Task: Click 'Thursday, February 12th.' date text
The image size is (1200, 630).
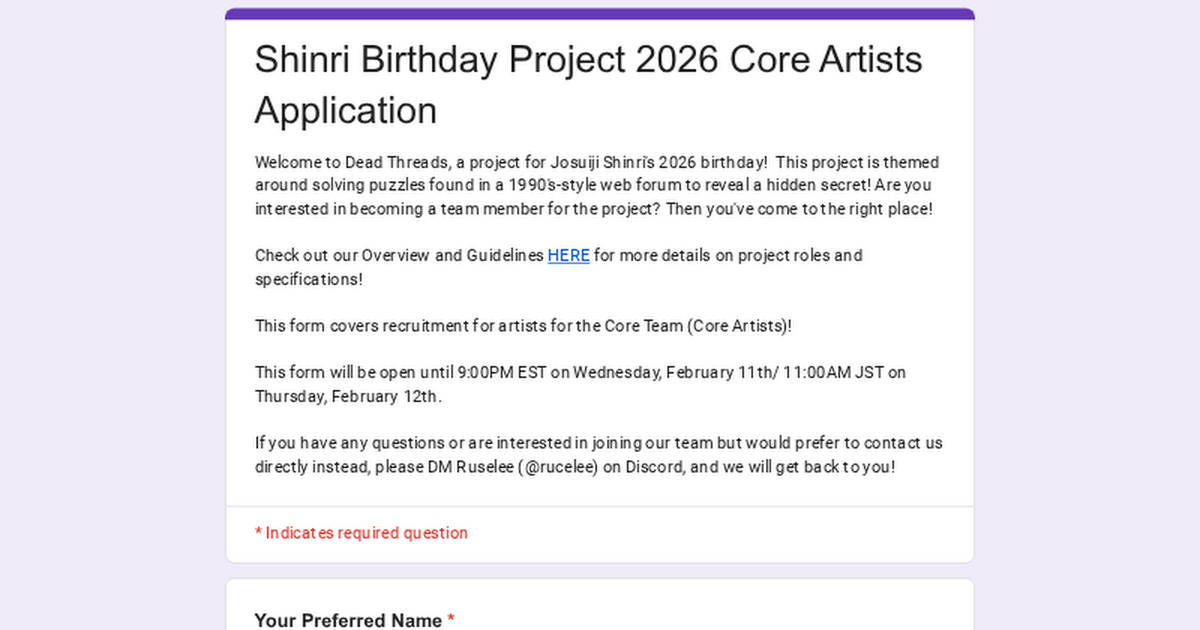Action: point(347,396)
